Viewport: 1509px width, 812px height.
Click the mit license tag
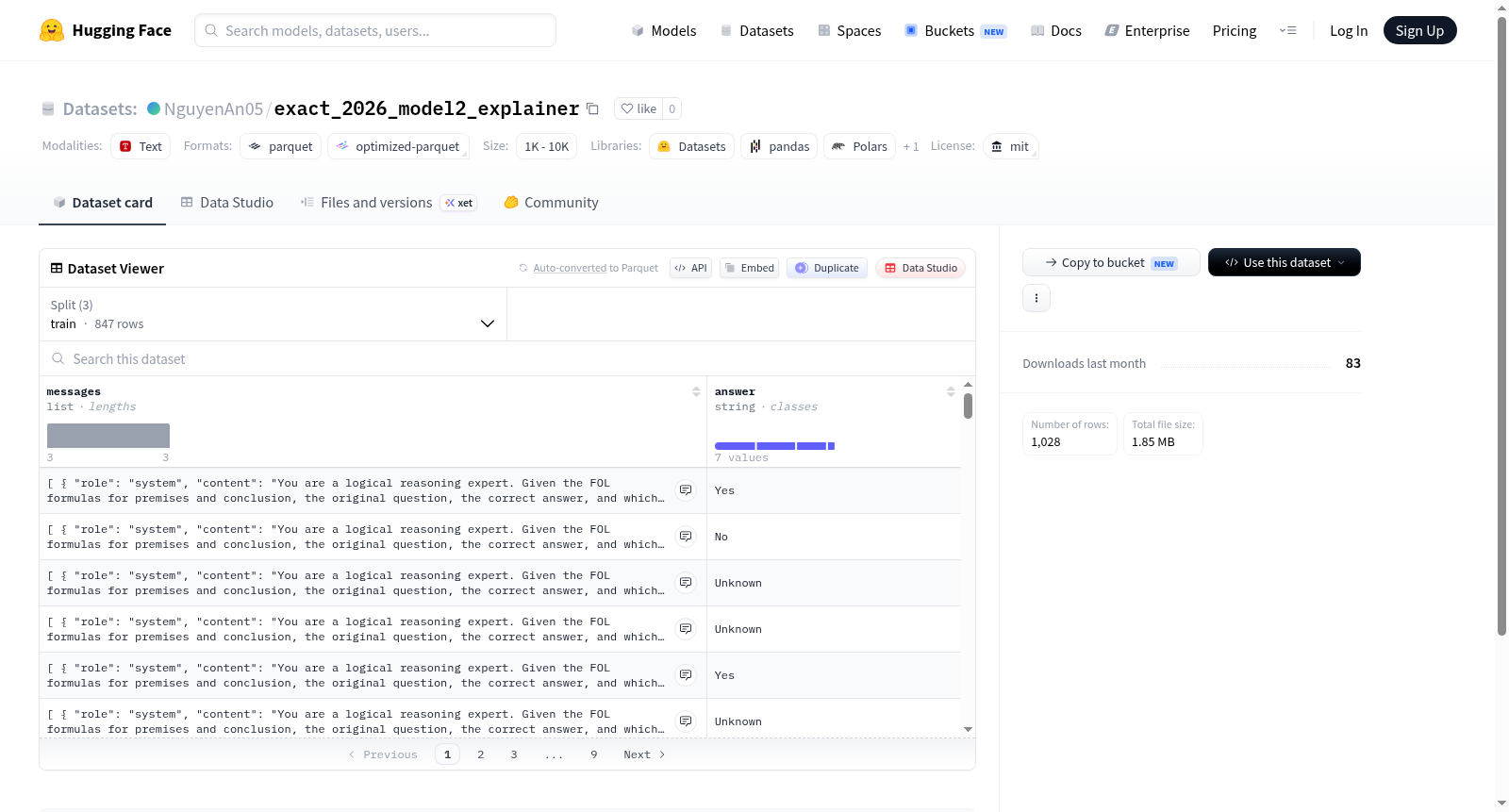(1010, 146)
